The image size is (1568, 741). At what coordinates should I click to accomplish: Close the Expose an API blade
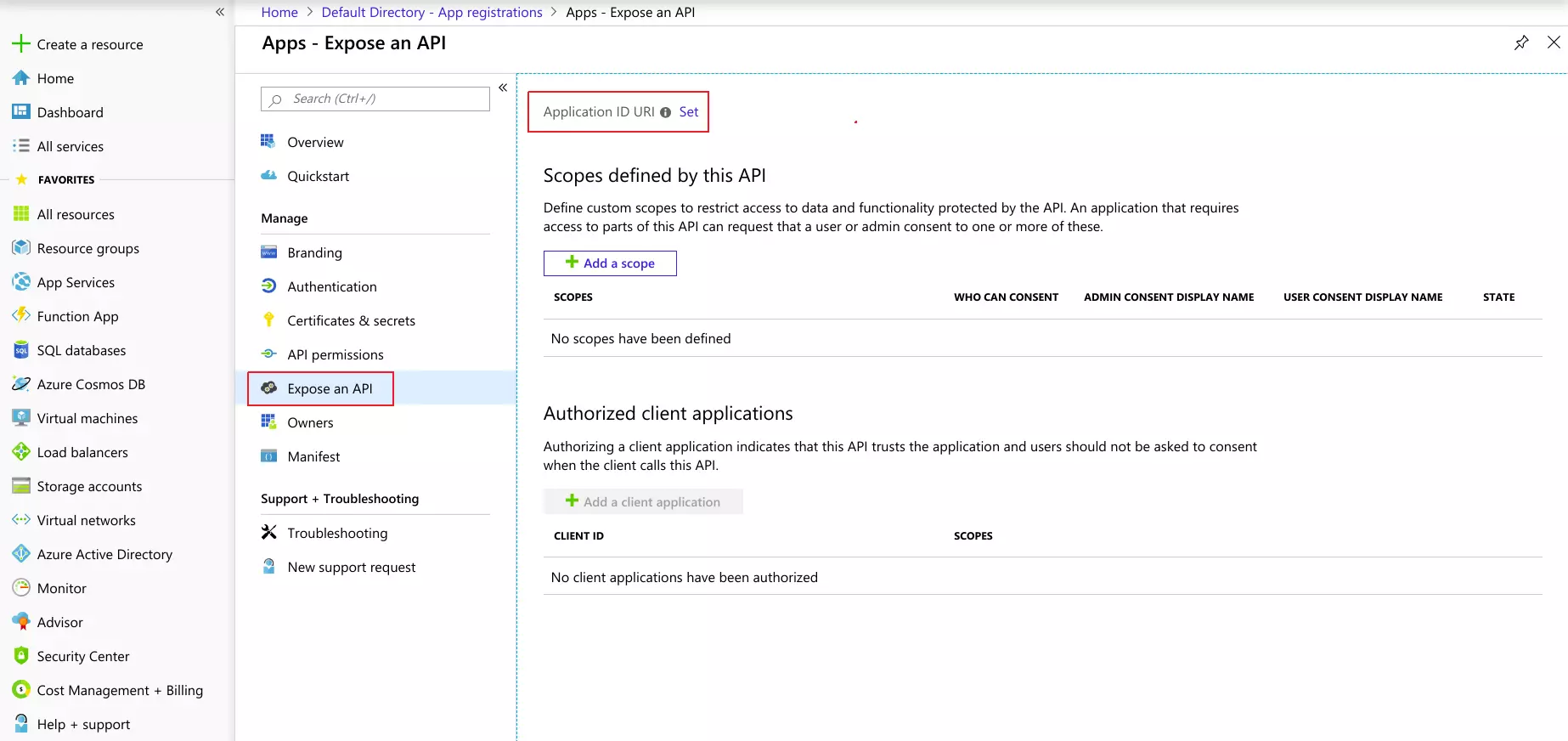coord(1554,42)
